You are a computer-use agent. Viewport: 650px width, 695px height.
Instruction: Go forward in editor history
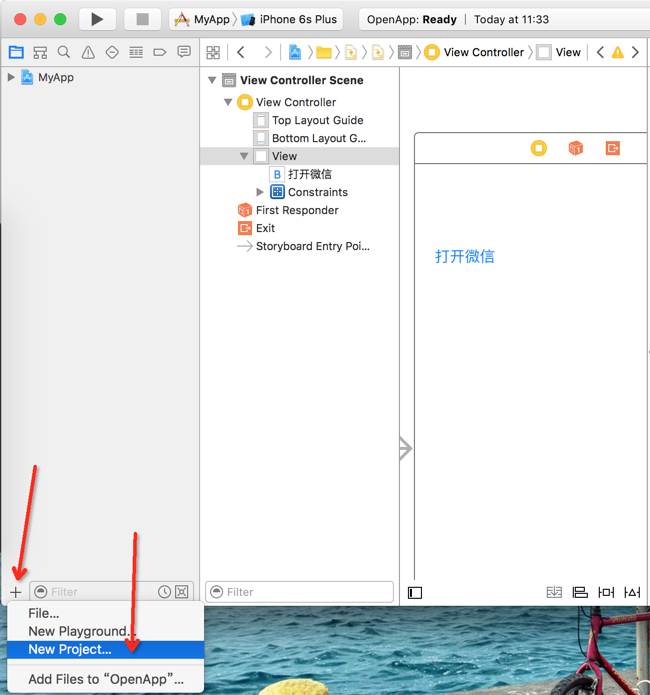click(267, 52)
